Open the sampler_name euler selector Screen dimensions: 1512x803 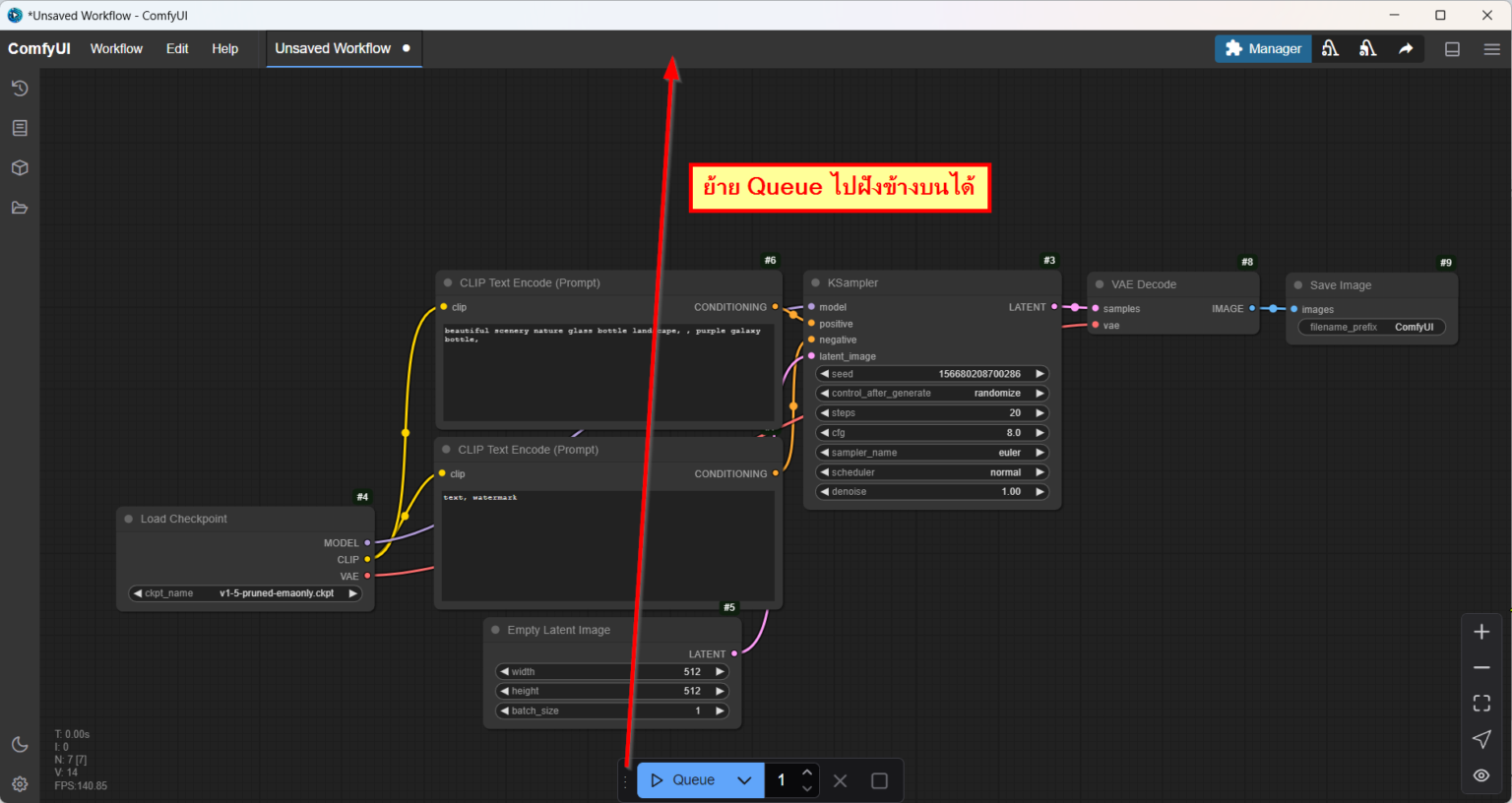931,453
